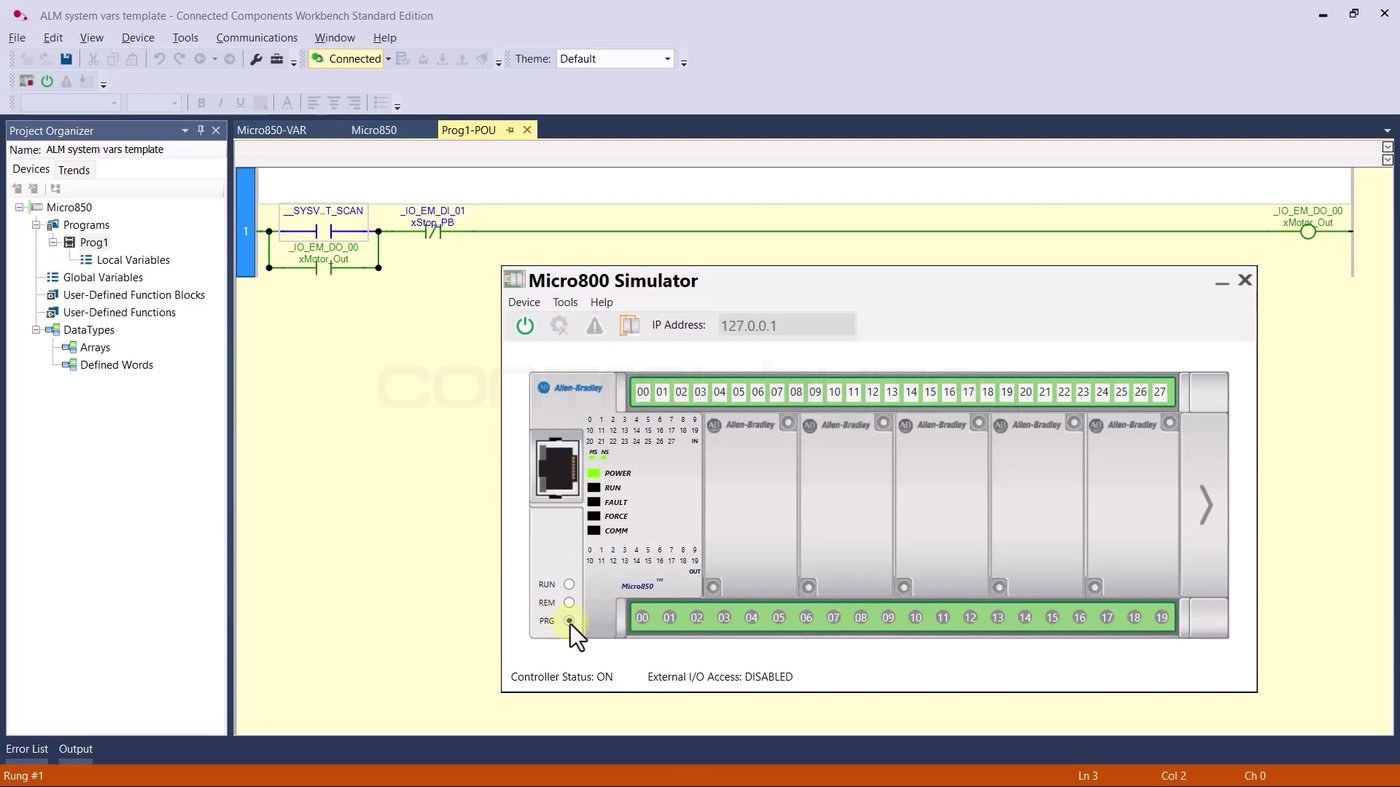The image size is (1400, 787).
Task: Collapse the Prog1 tree node
Action: [53, 243]
